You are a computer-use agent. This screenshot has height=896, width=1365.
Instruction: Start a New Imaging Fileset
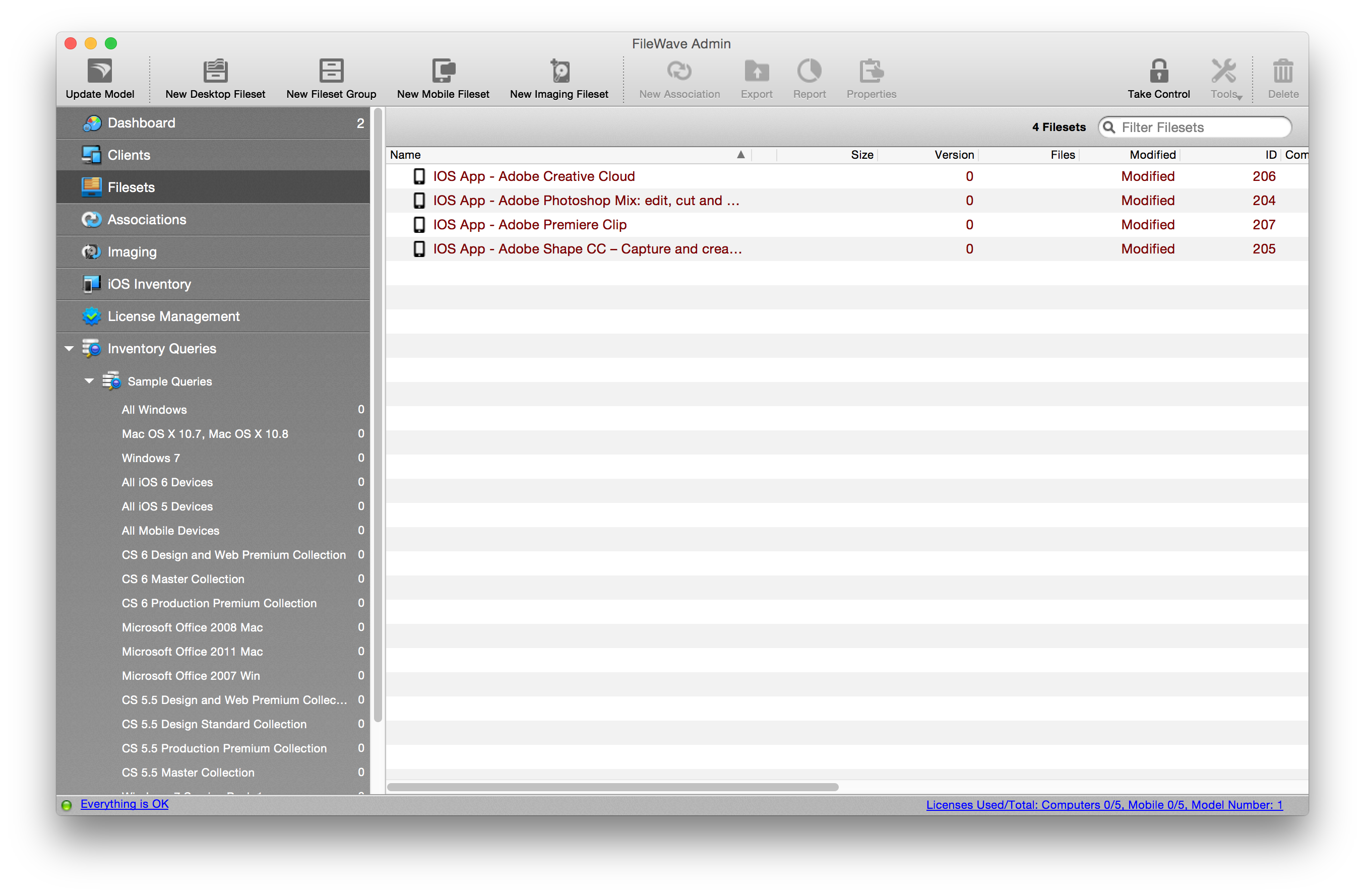[x=559, y=78]
